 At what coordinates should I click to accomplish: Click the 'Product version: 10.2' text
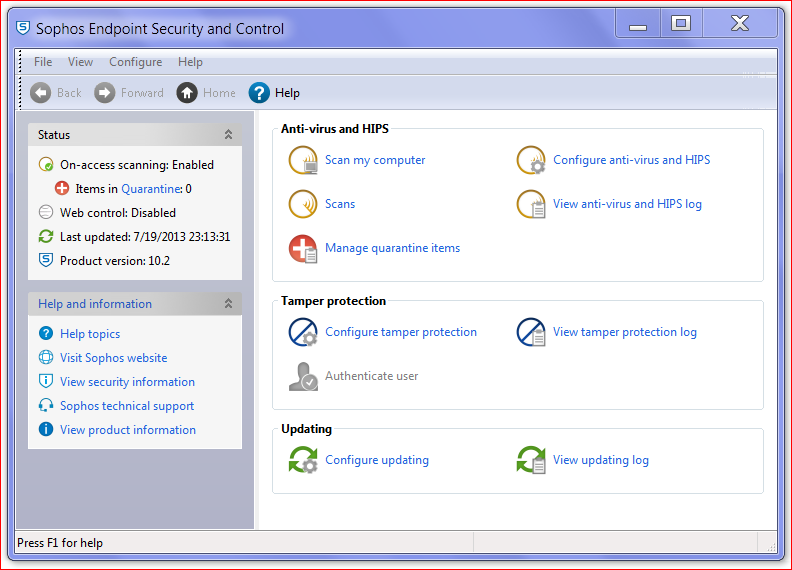coord(115,261)
